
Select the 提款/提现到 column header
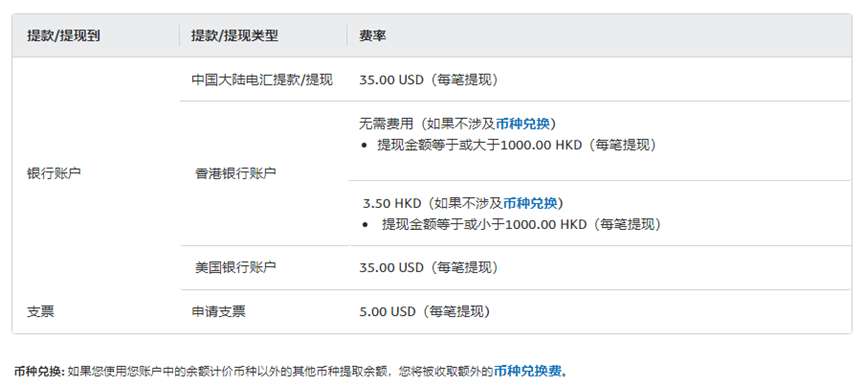63,36
